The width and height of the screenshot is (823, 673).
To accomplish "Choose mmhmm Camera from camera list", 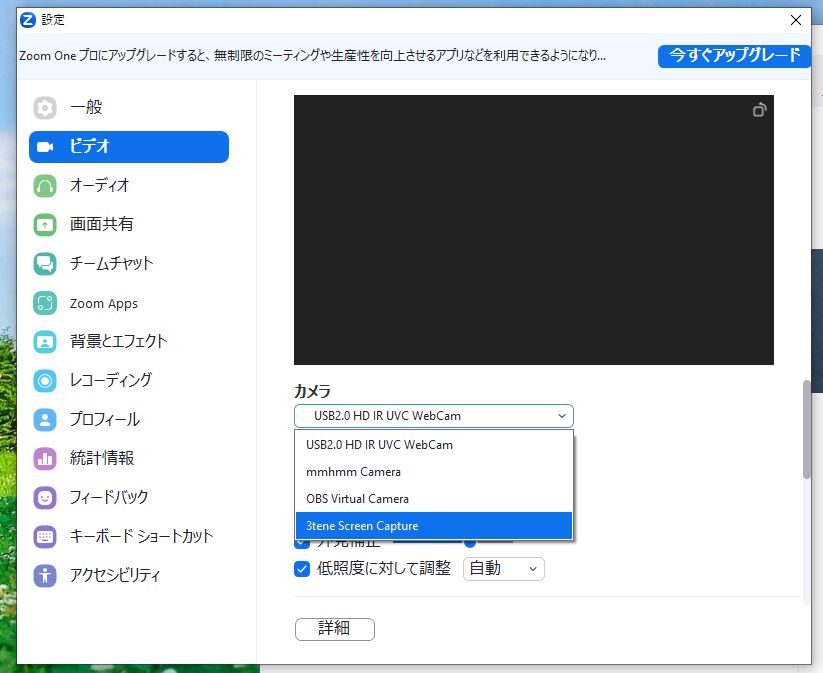I will 434,472.
